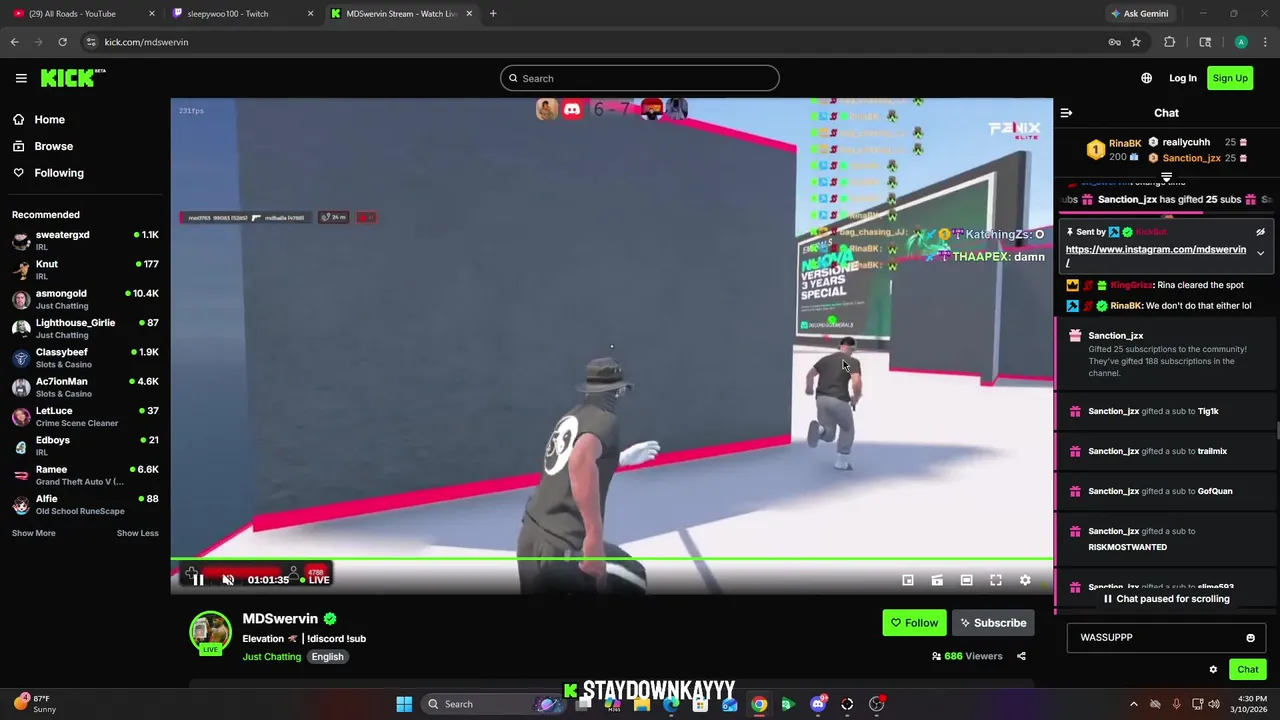Open video player settings gear

coord(1025,580)
